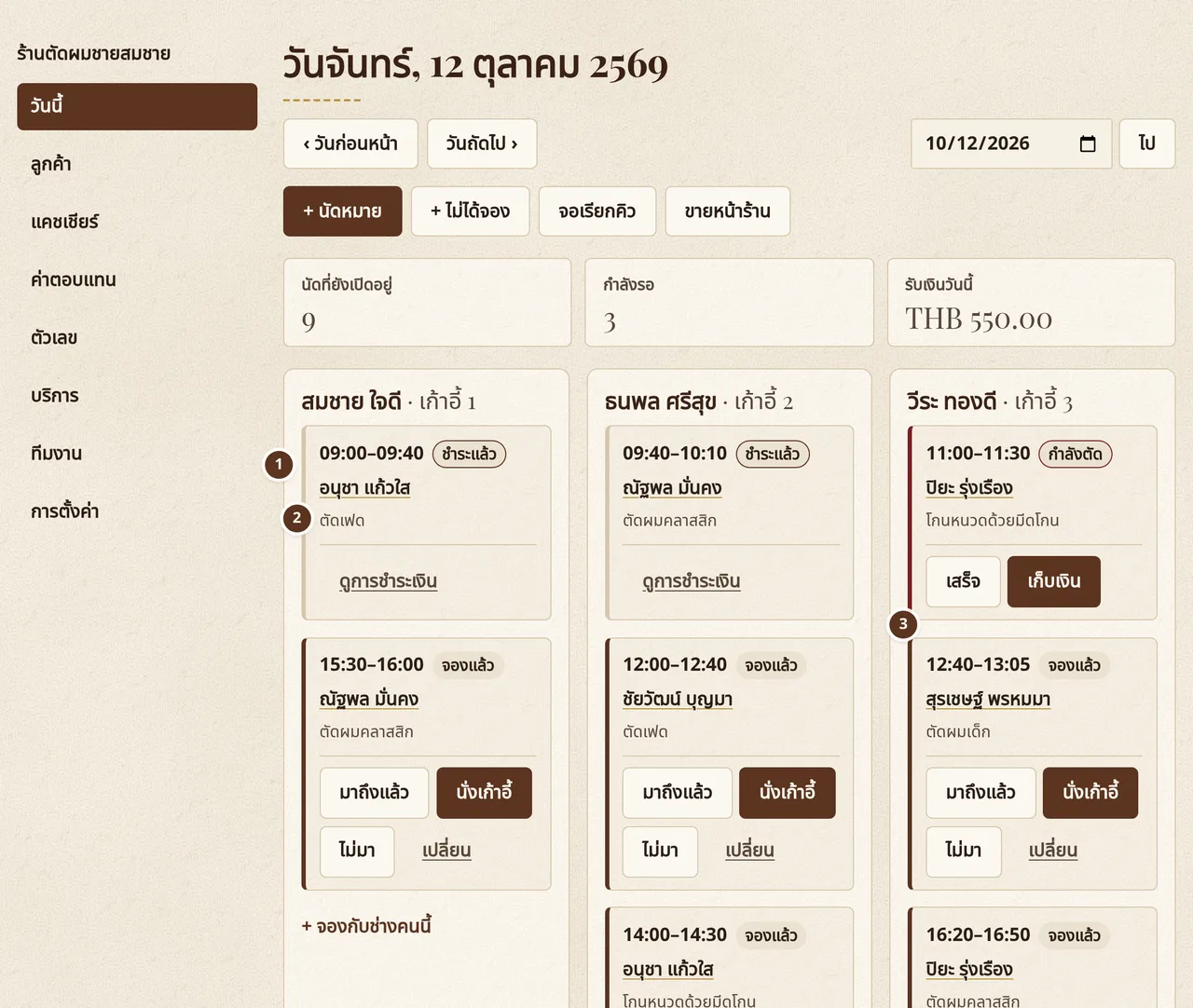1193x1008 pixels.
Task: Seat the 12:00–12:40 customer with นั่งเก้าอี้
Action: [x=788, y=793]
